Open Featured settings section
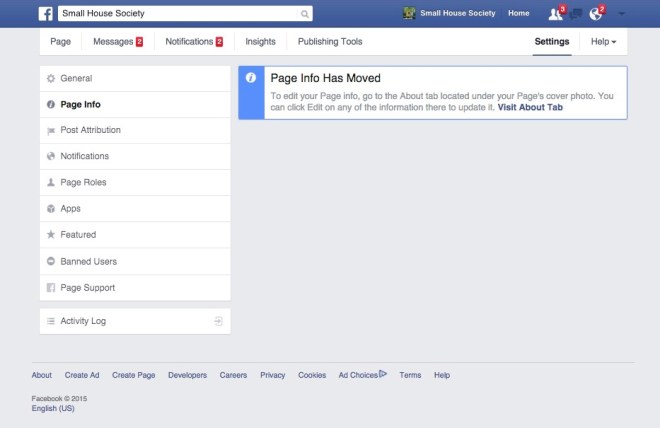This screenshot has width=660, height=428. pos(135,234)
